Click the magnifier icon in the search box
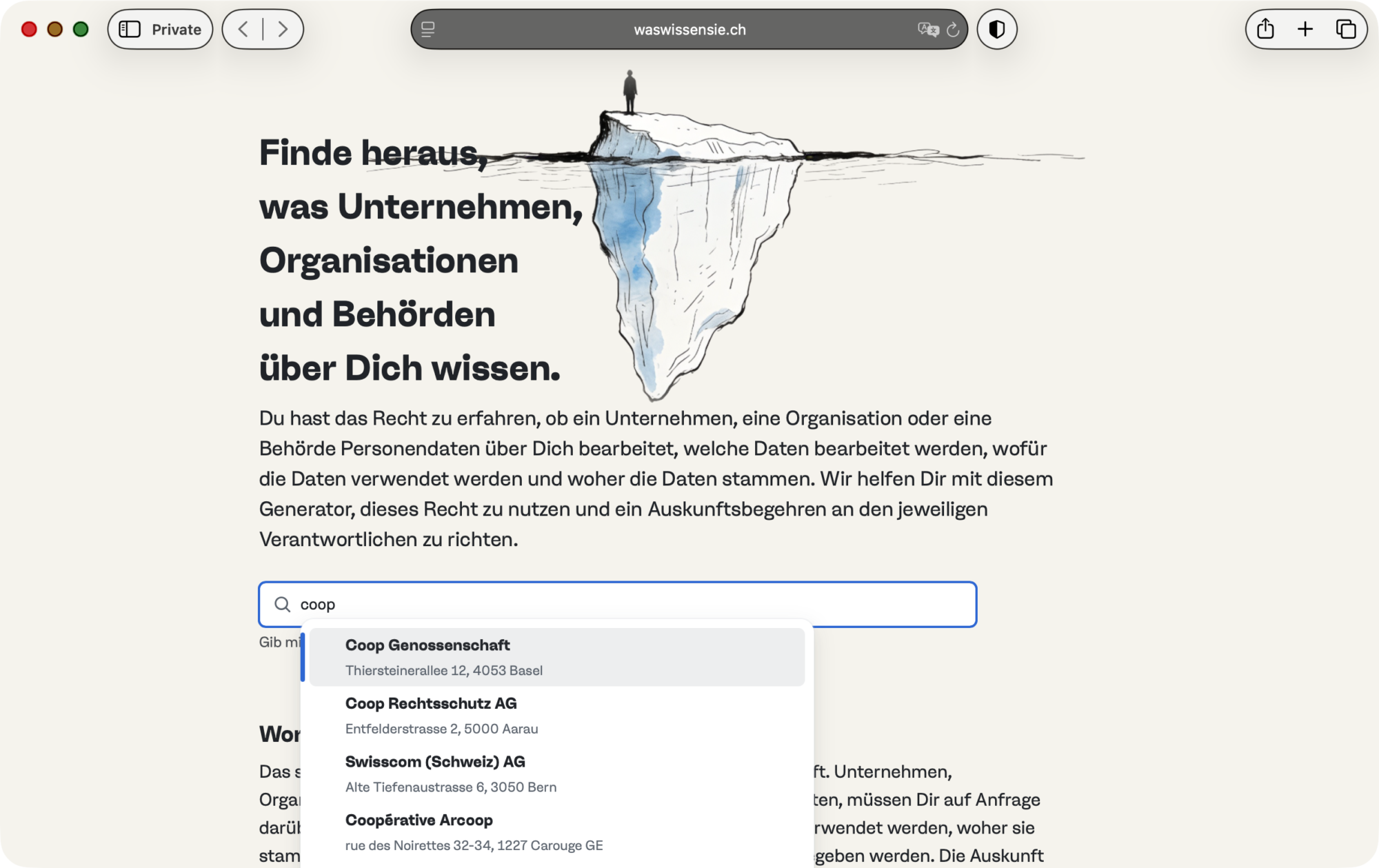 tap(282, 605)
